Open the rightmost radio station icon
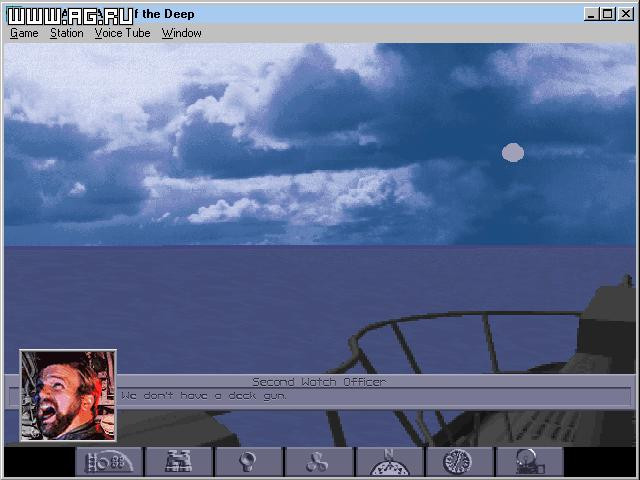Image resolution: width=640 pixels, height=480 pixels. pos(529,461)
